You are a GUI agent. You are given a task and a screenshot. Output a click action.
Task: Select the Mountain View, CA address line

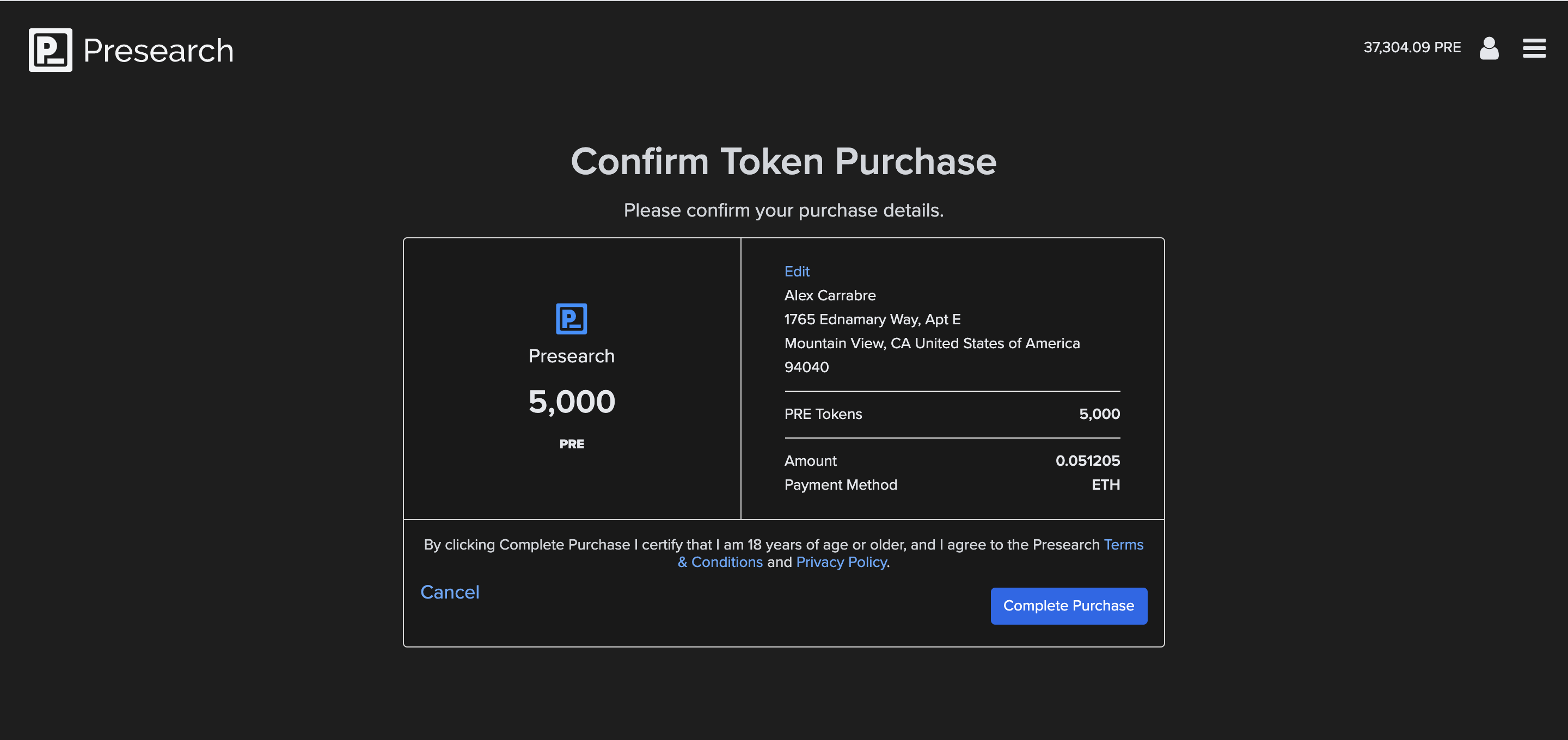coord(932,343)
